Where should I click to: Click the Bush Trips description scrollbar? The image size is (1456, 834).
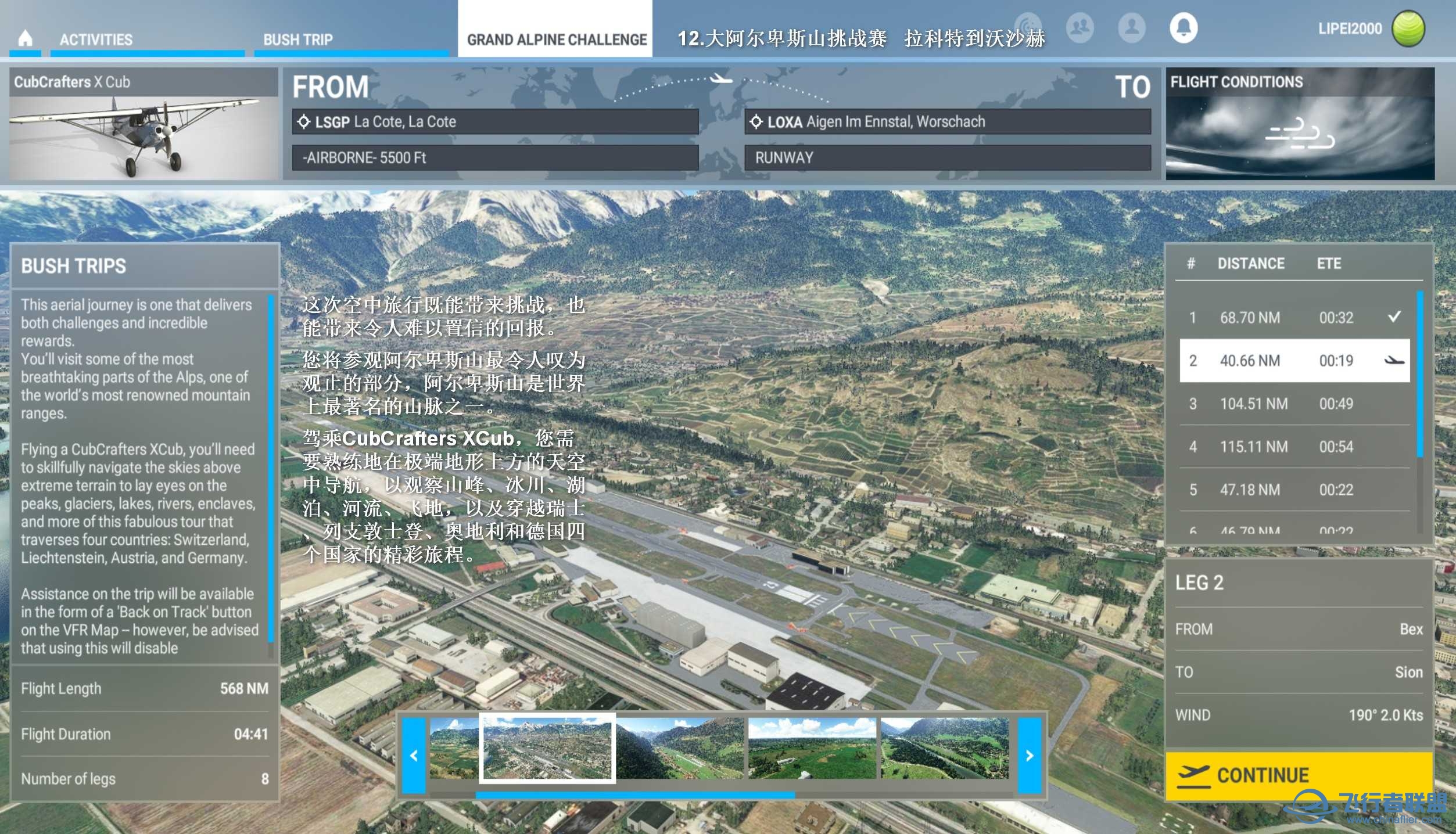(270, 469)
